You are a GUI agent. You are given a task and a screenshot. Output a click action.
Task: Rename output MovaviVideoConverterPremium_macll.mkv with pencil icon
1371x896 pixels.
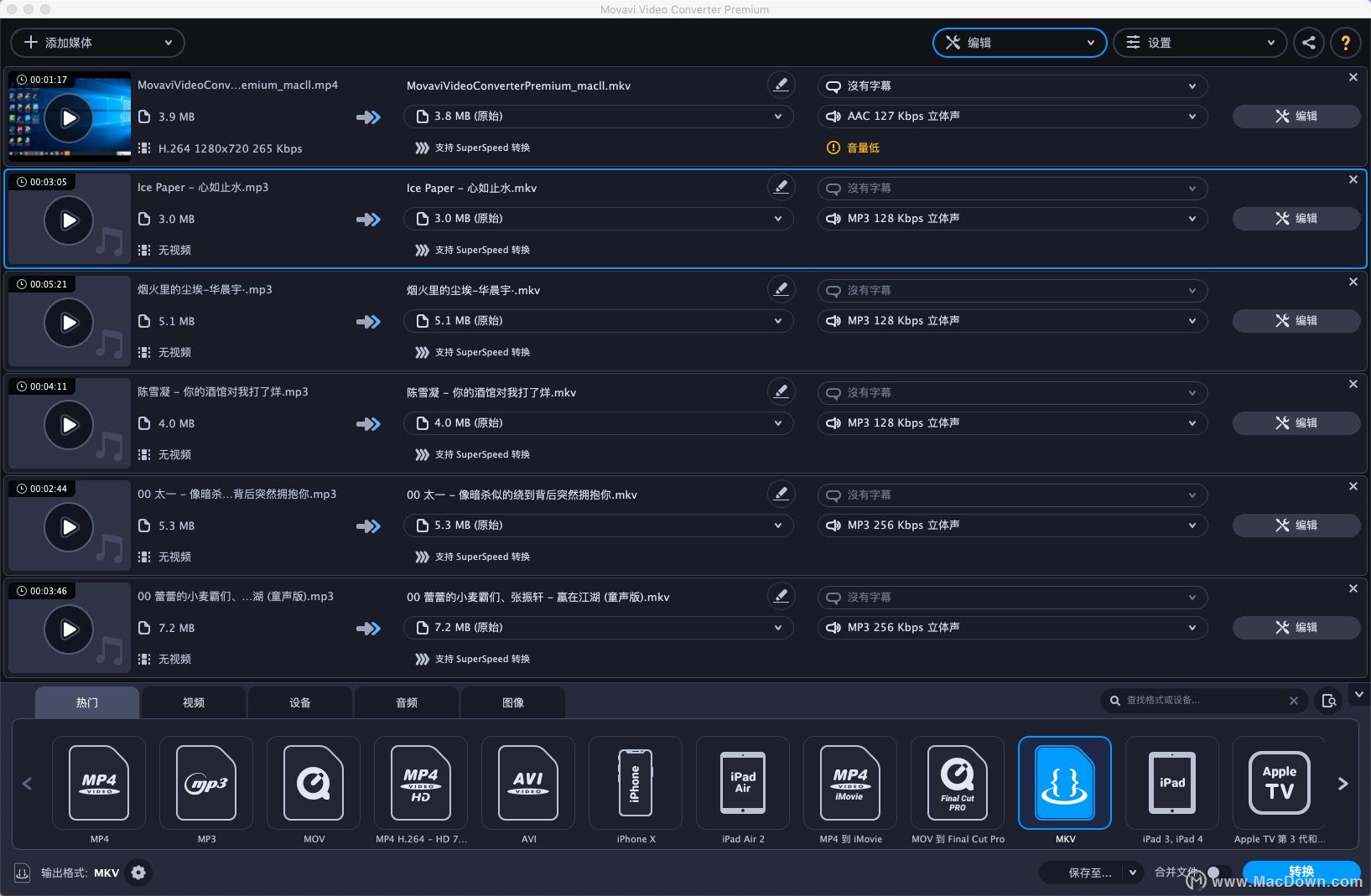pyautogui.click(x=781, y=85)
